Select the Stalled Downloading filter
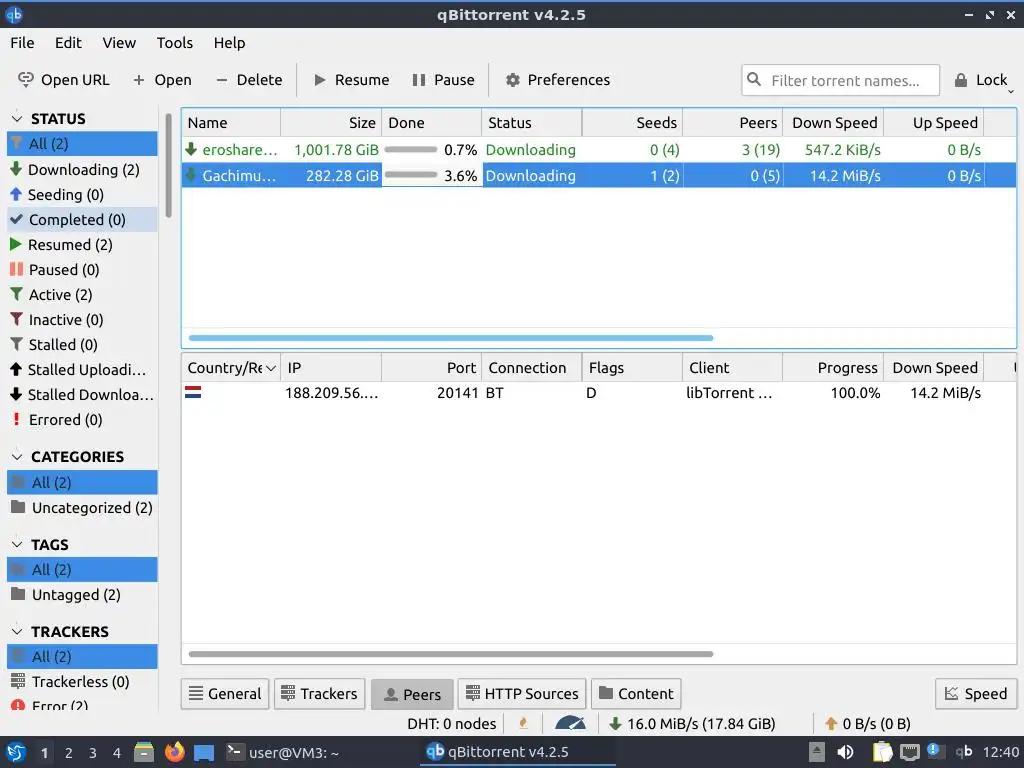This screenshot has height=768, width=1024. pos(82,394)
